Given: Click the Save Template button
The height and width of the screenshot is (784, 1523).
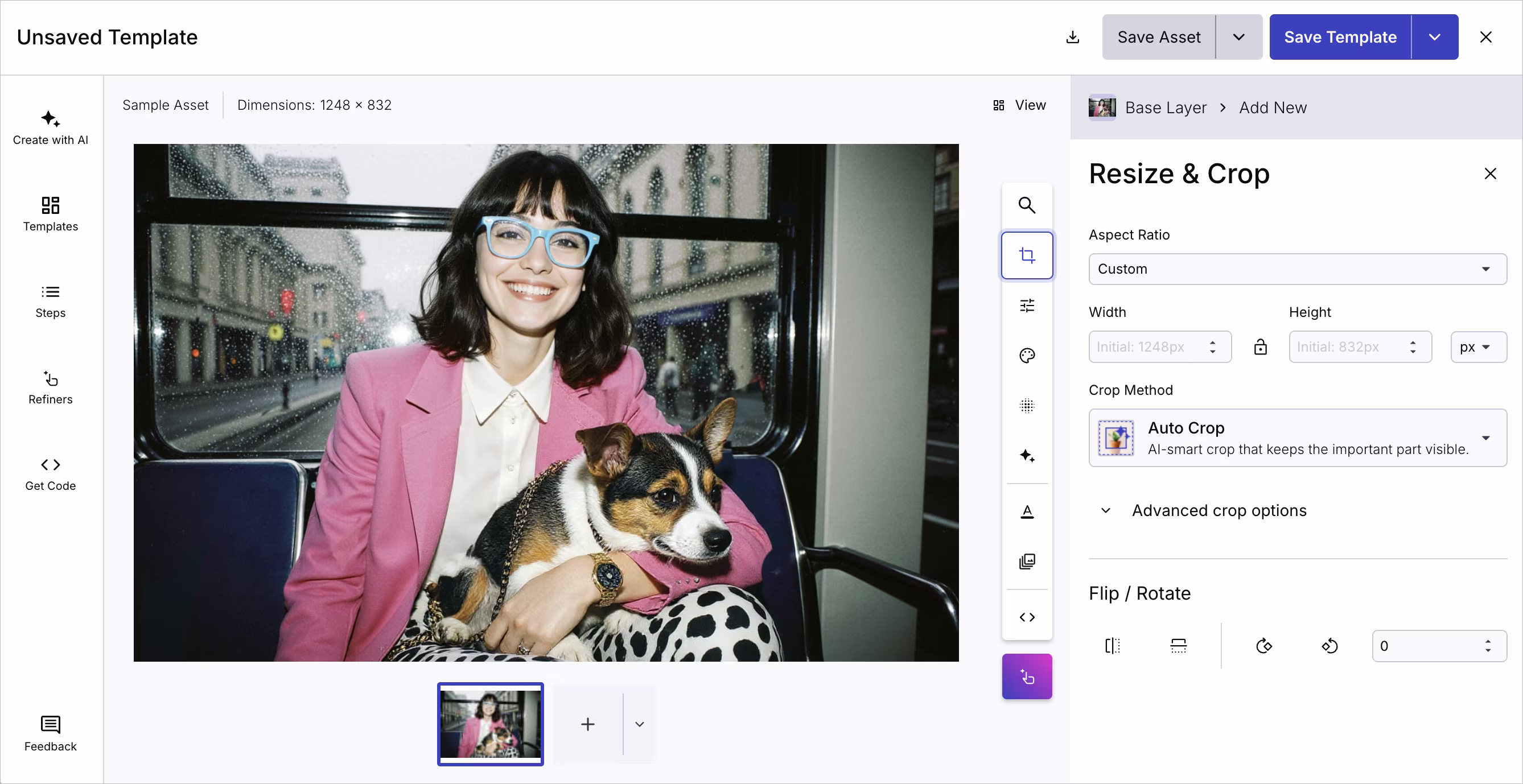Looking at the screenshot, I should 1340,37.
